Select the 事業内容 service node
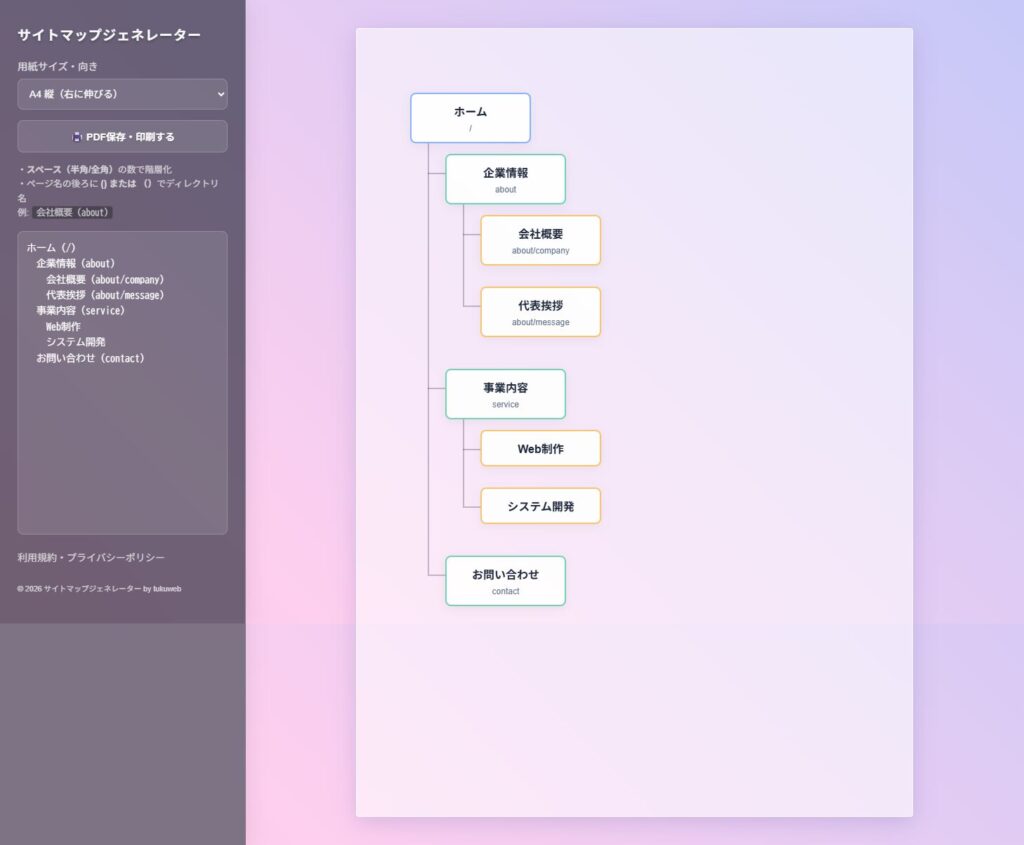 [x=505, y=394]
